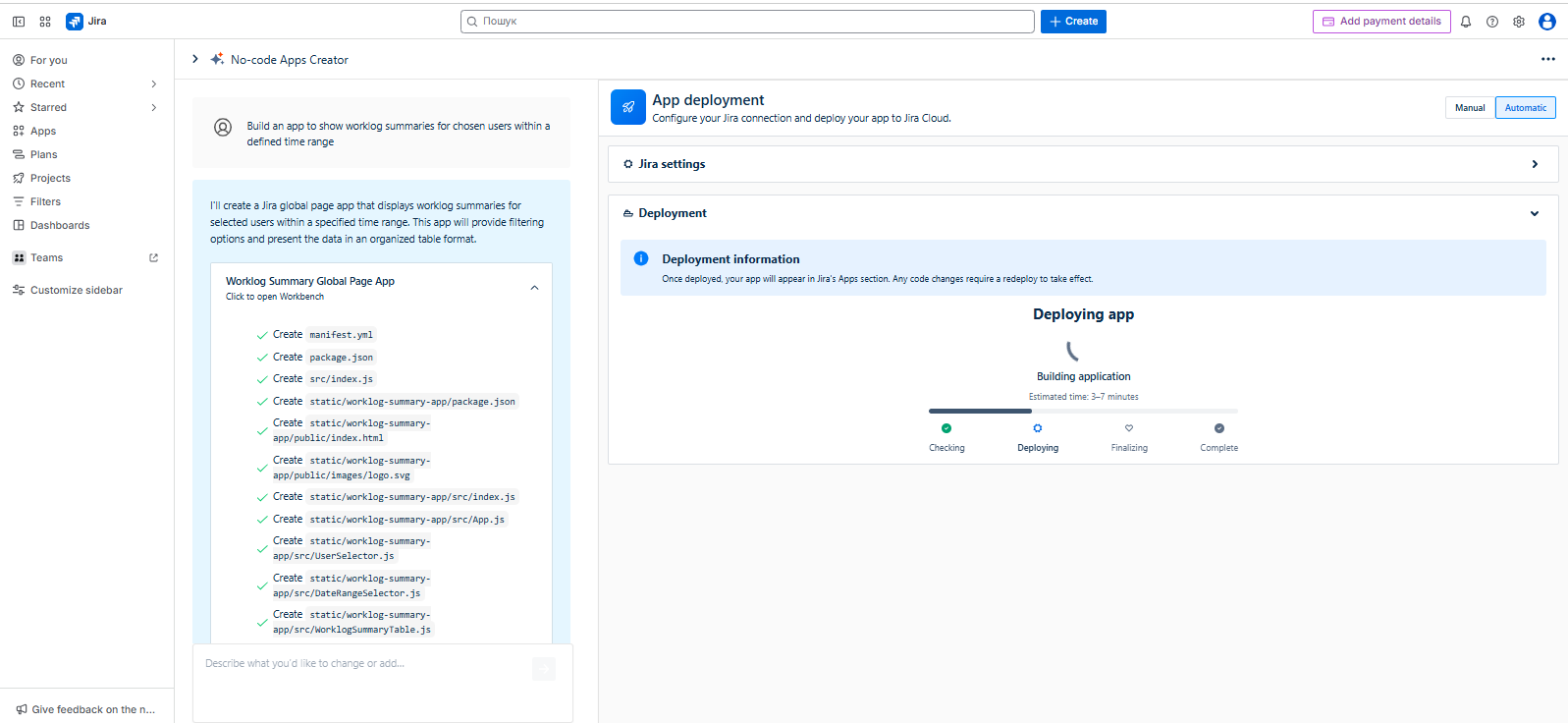Expand the Recent sidebar submenu arrow

[154, 84]
